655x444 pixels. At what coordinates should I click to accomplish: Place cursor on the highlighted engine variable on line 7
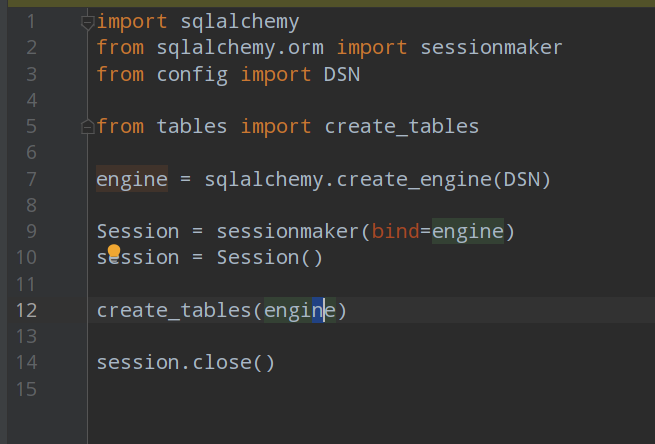[x=131, y=180]
